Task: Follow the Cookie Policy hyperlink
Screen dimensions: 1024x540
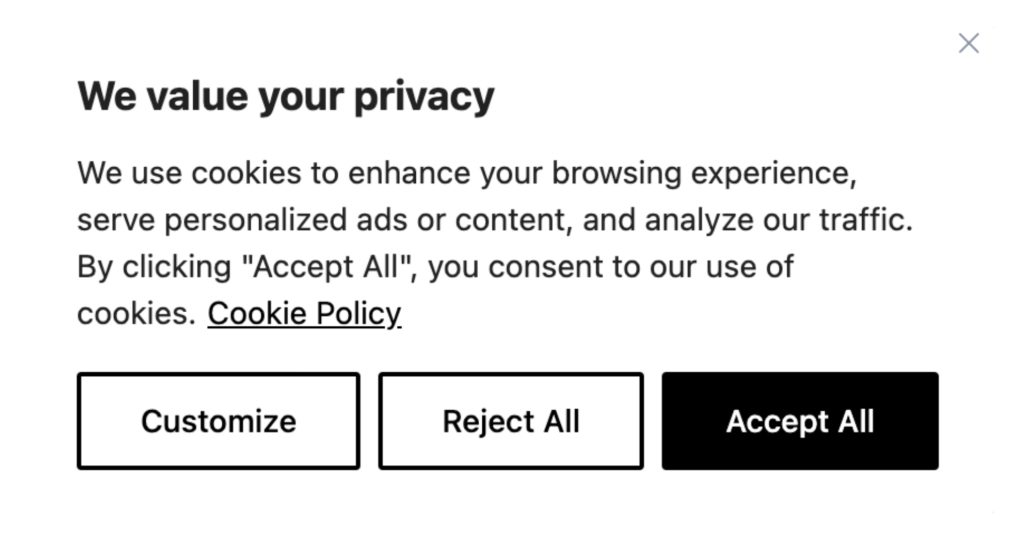Action: tap(304, 313)
